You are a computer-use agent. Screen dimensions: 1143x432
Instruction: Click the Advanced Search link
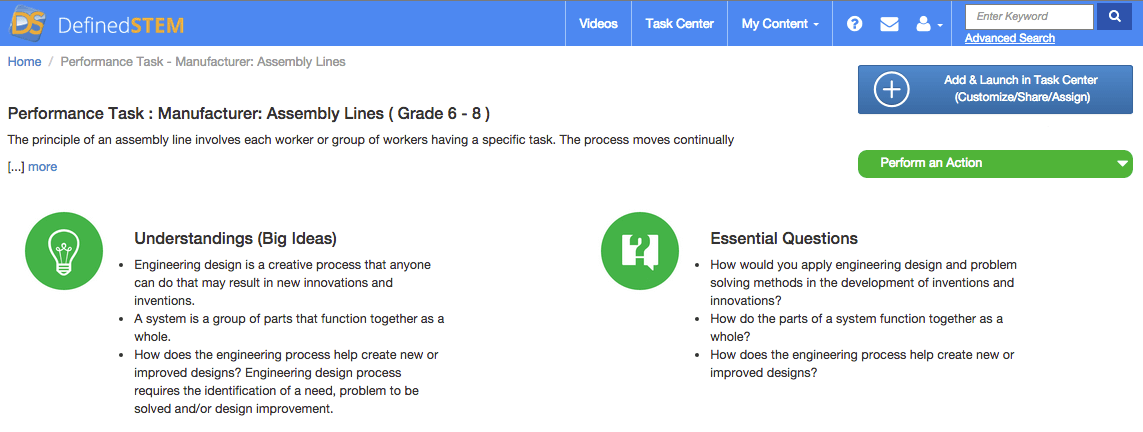point(1010,38)
